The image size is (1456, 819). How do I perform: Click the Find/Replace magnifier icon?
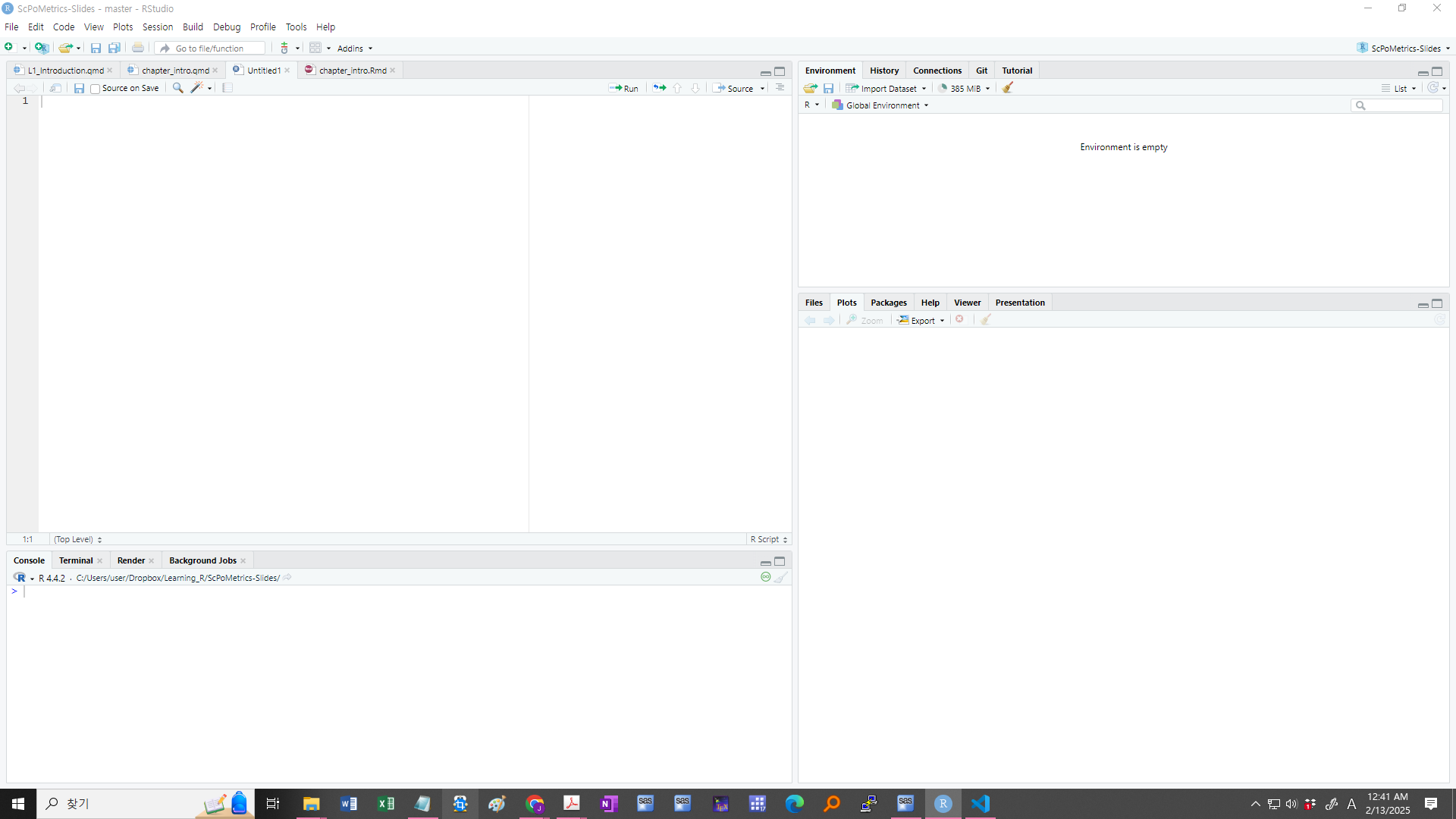pyautogui.click(x=177, y=88)
